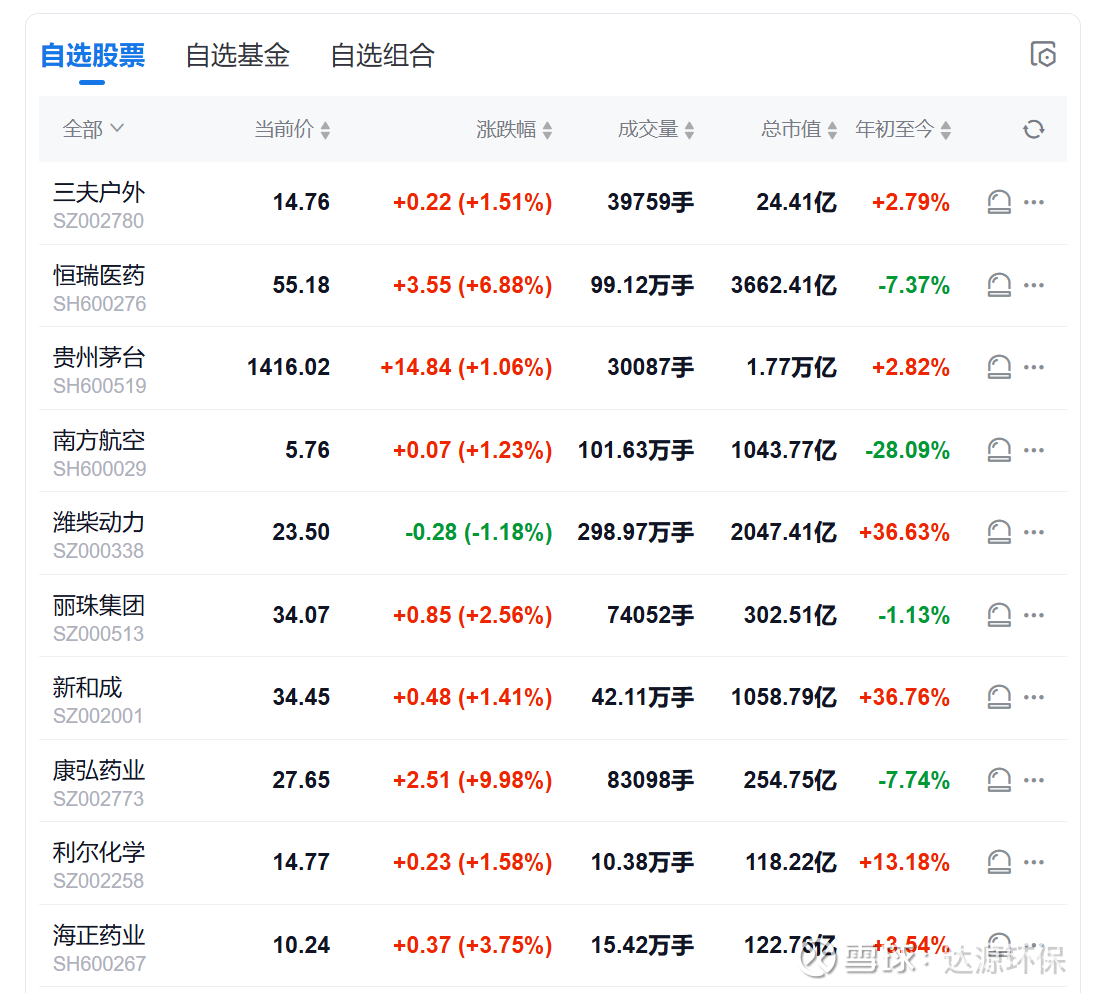Click market cap 302.51亿

pyautogui.click(x=790, y=615)
